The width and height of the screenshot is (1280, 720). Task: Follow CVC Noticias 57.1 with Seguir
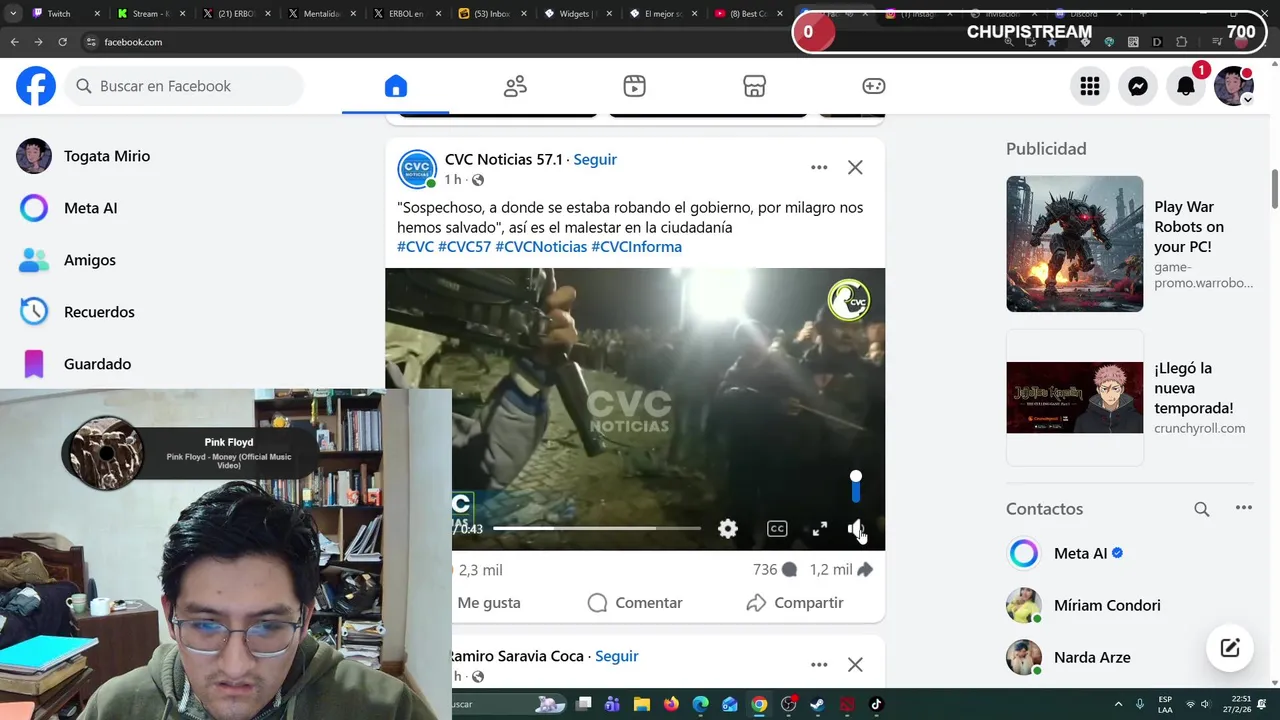(595, 159)
